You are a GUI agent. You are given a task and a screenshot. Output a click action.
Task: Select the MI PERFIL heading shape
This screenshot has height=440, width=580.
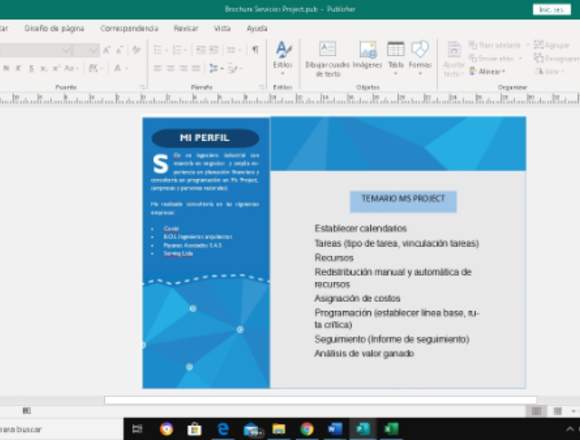click(x=205, y=138)
